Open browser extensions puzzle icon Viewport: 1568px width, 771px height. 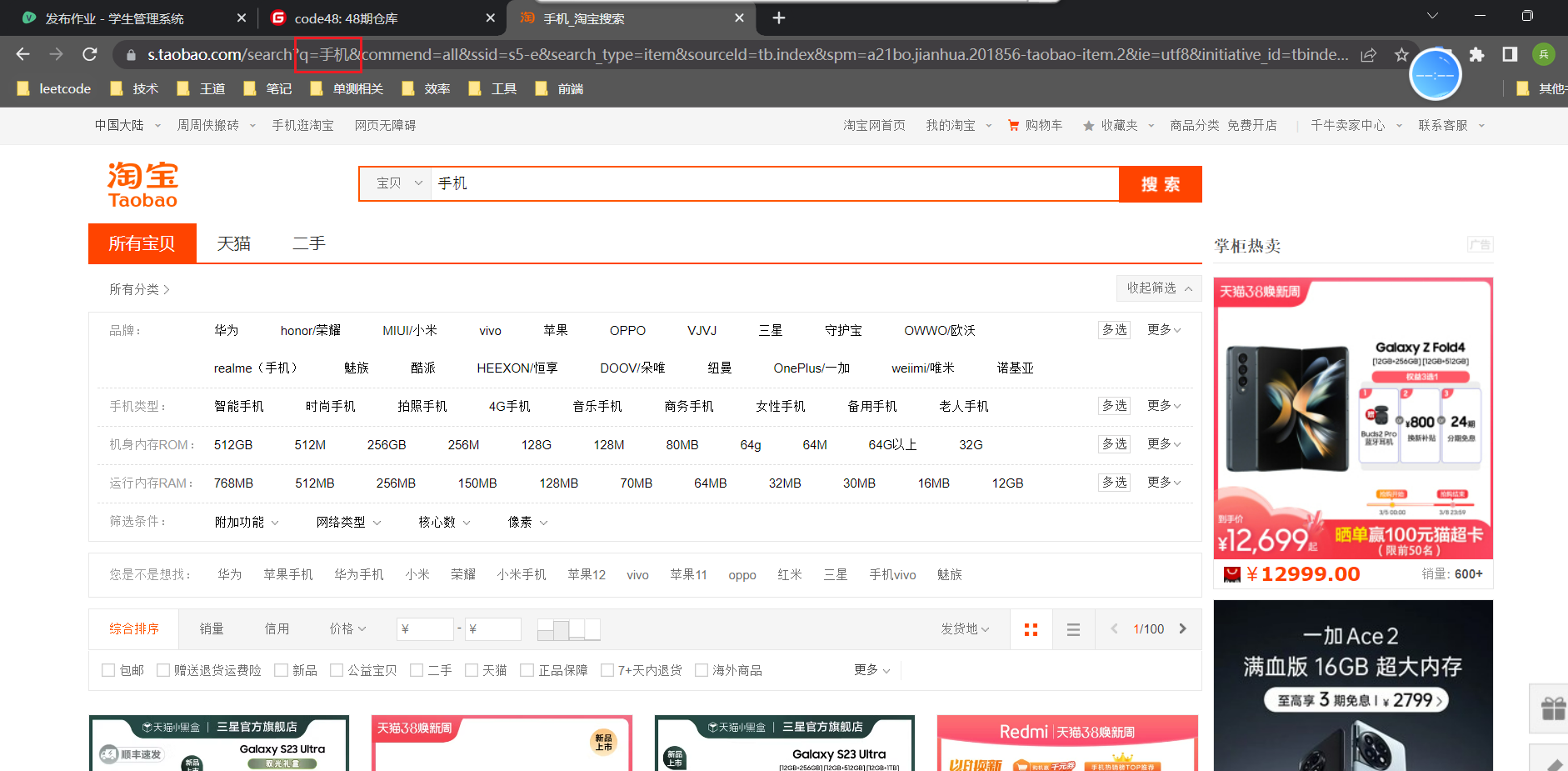(x=1476, y=54)
